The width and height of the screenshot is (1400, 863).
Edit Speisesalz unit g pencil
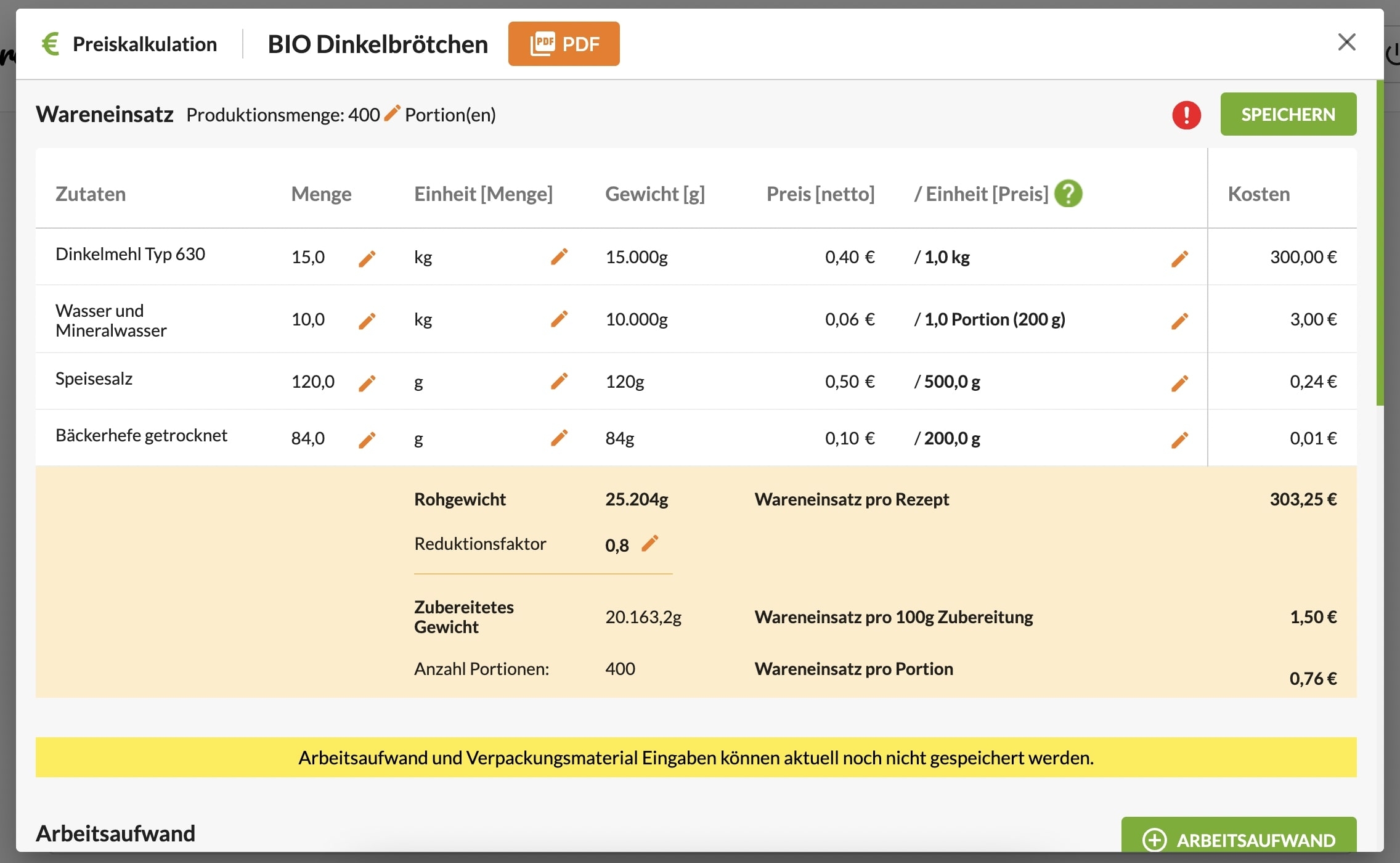pos(559,382)
